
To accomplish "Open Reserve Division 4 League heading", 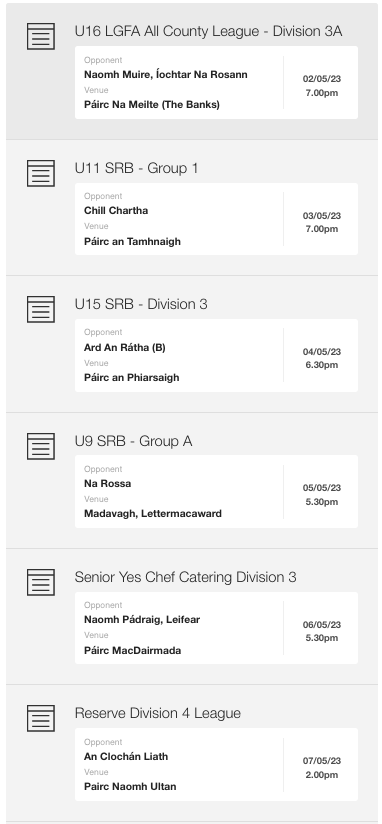I will [x=158, y=714].
